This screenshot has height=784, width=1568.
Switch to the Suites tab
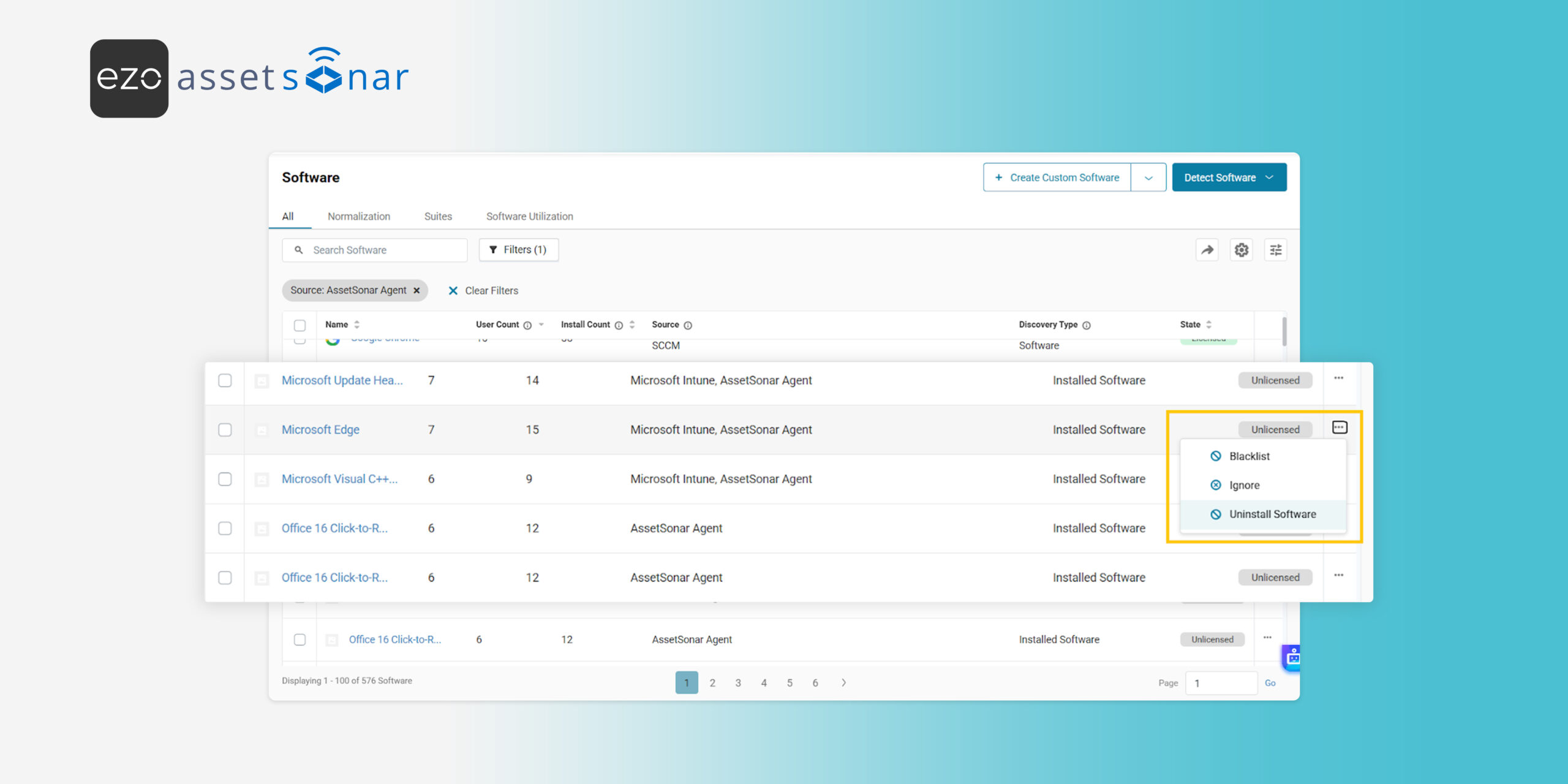click(438, 216)
